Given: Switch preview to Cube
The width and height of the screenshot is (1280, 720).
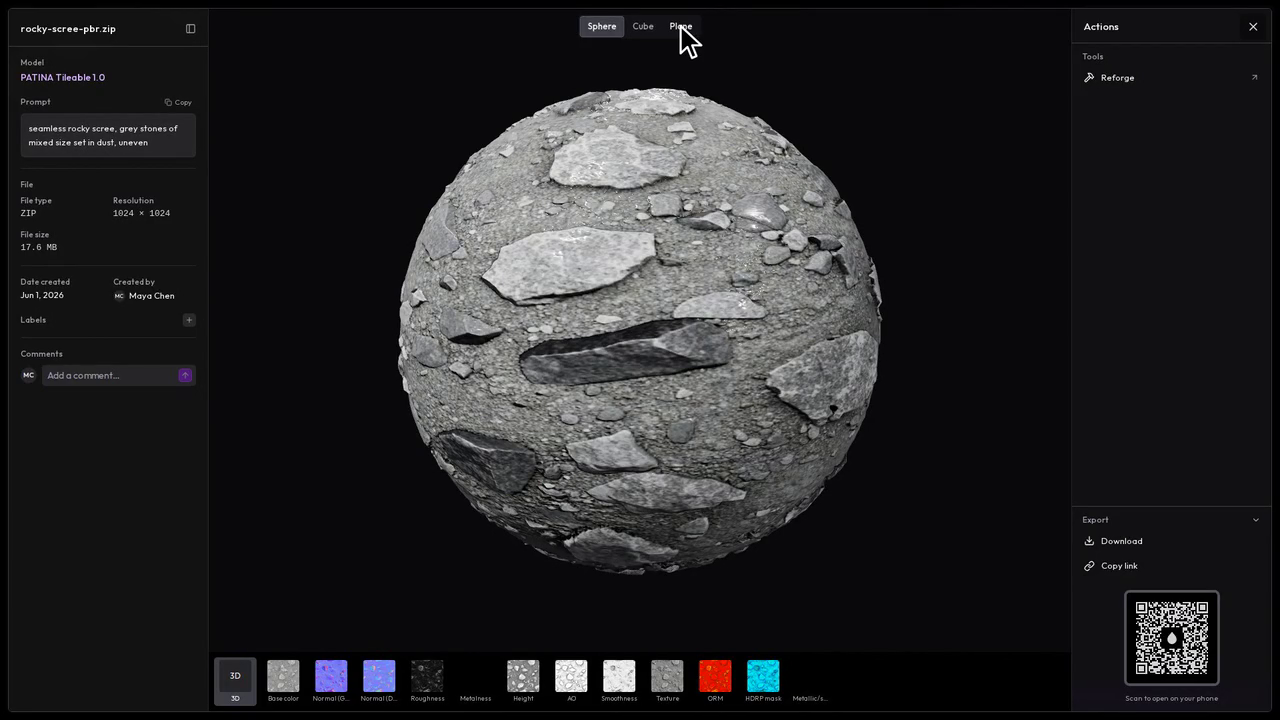Looking at the screenshot, I should click(x=643, y=26).
